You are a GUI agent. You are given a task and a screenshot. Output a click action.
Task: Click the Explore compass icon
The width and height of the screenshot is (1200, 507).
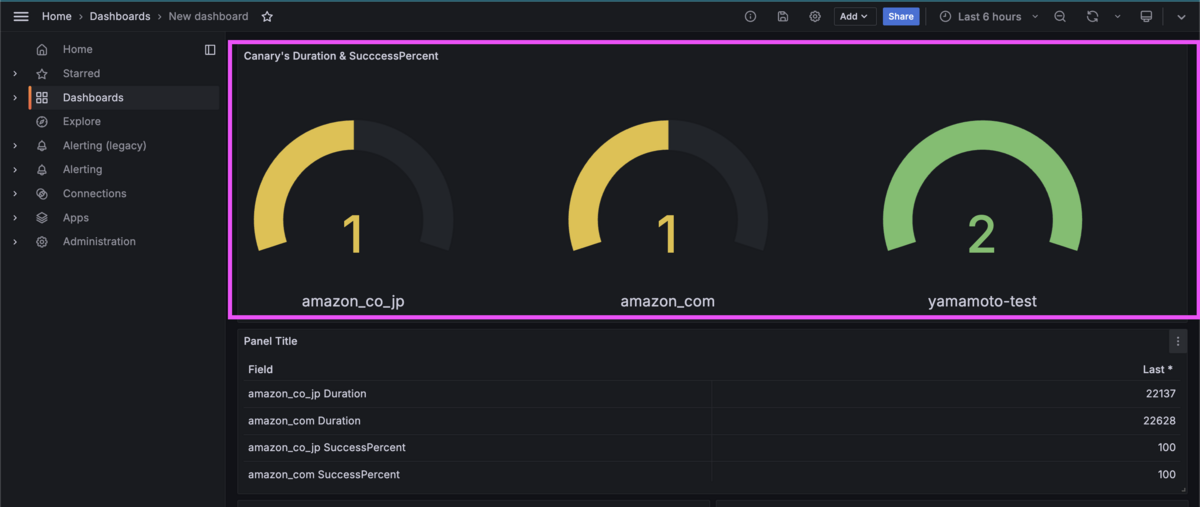tap(42, 121)
